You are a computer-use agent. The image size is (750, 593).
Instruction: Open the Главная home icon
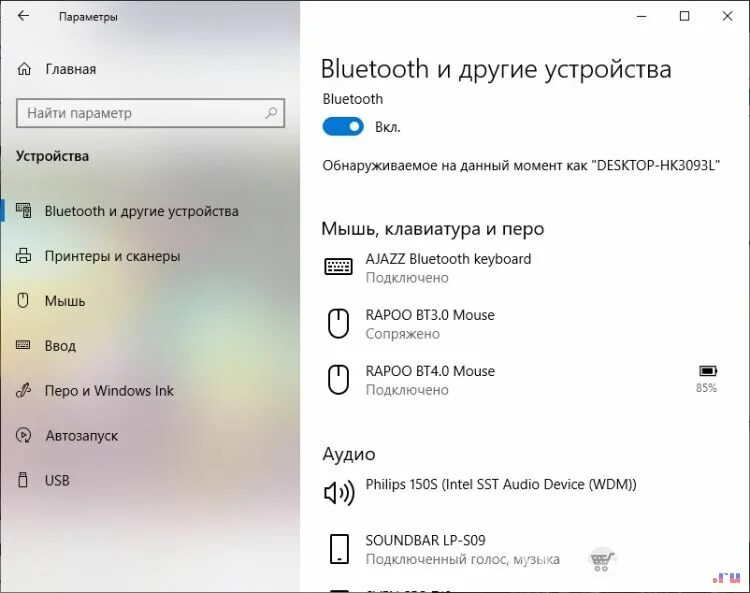point(24,69)
